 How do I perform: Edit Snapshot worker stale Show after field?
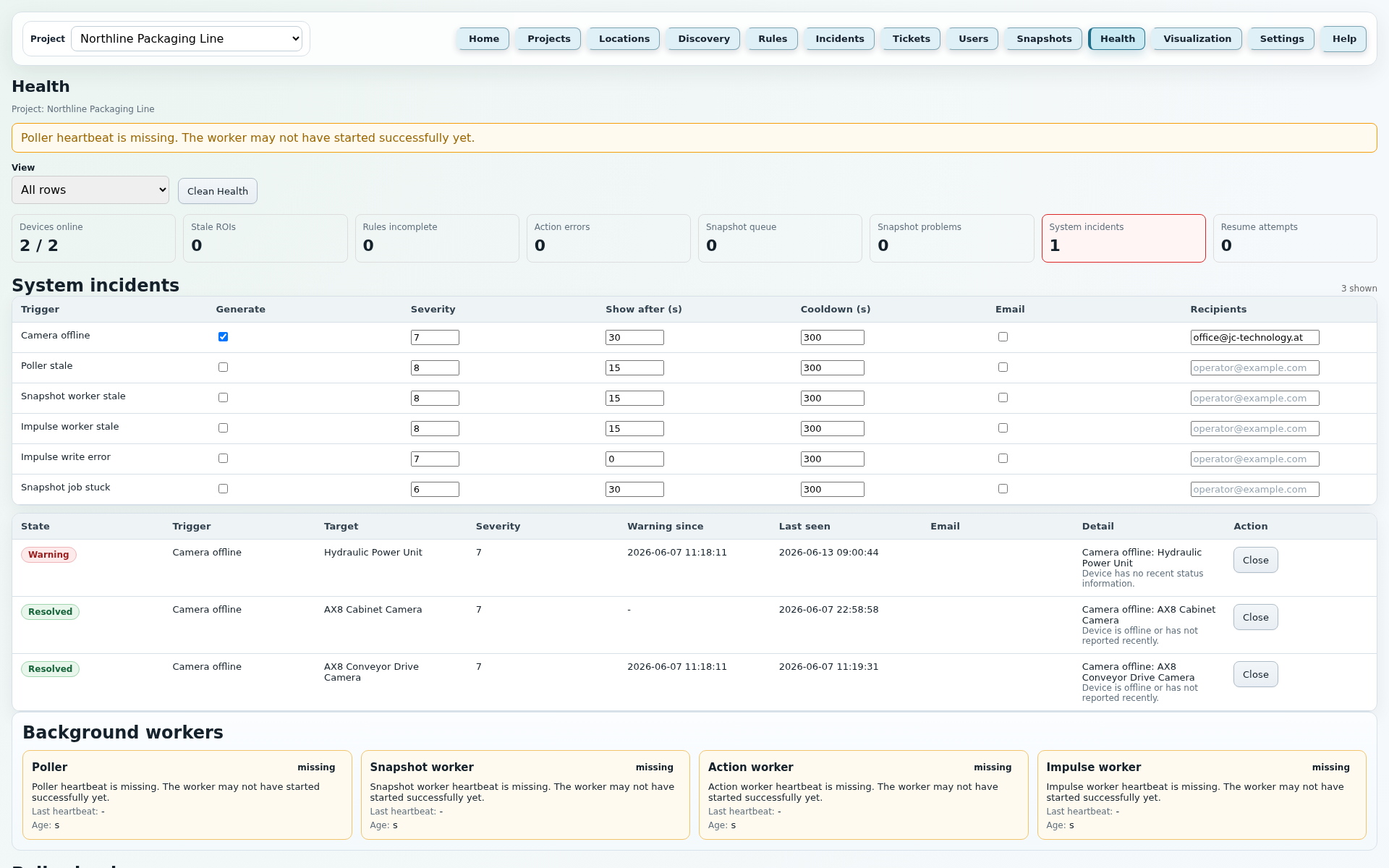coord(634,398)
